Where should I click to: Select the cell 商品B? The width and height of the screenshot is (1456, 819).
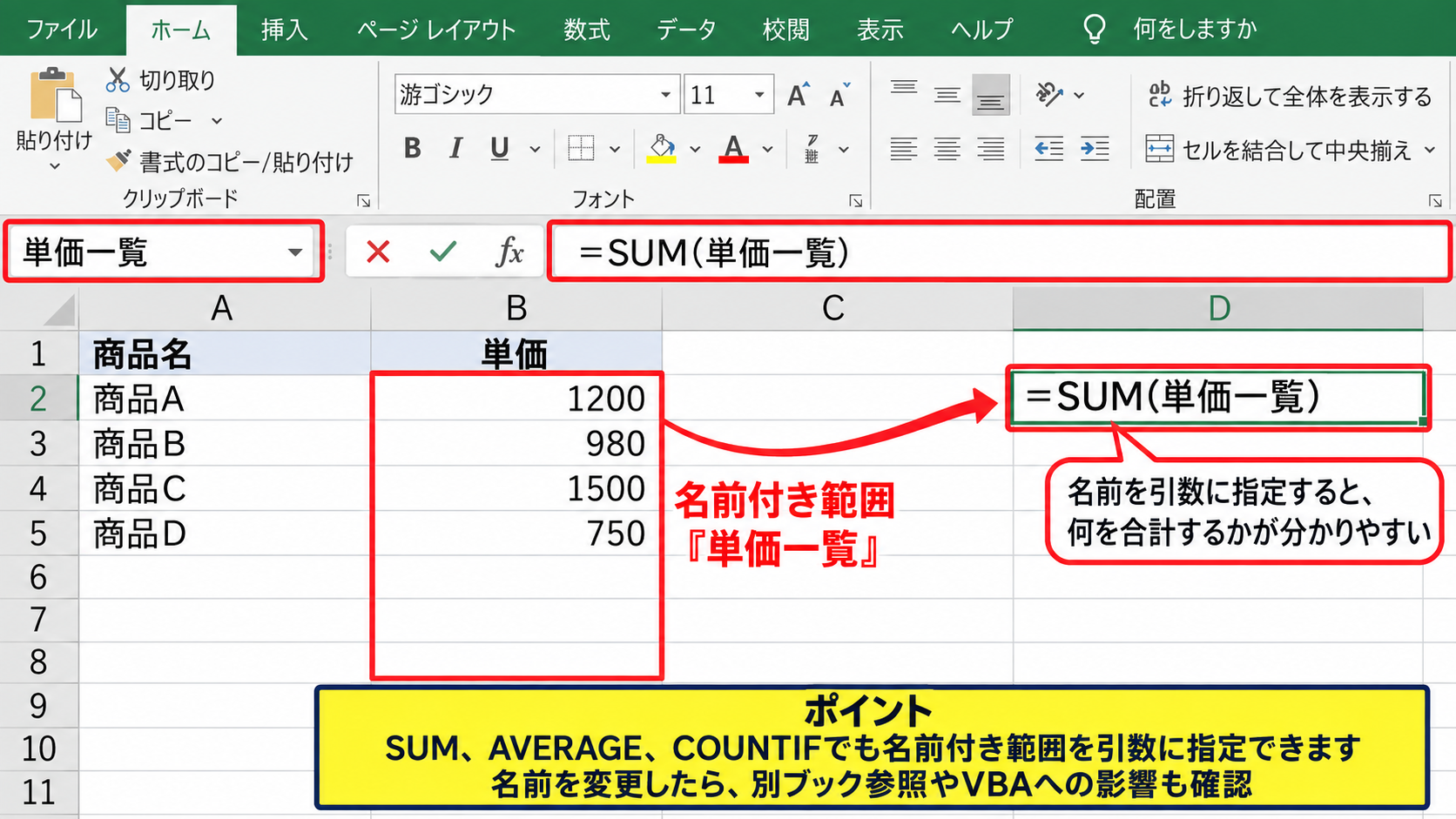click(x=225, y=444)
